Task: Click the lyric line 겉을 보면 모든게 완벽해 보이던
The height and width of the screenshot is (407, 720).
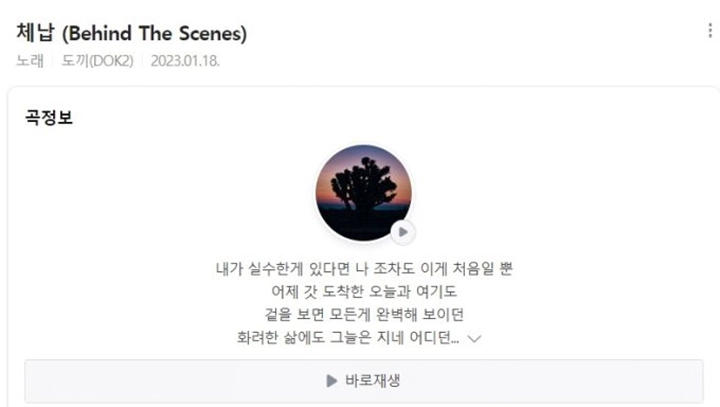Action: pos(364,314)
